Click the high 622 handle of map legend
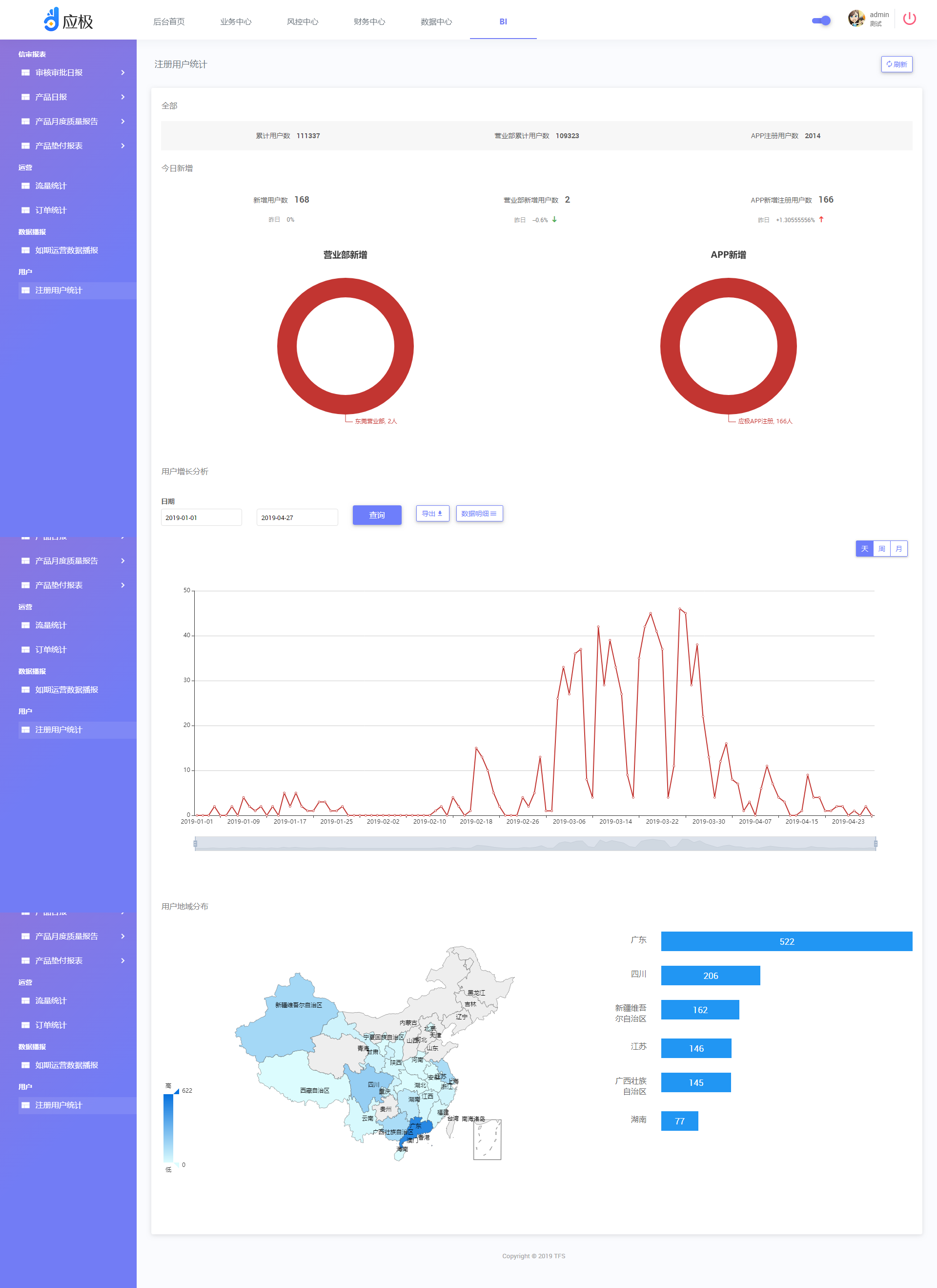The width and height of the screenshot is (937, 1288). (x=177, y=1091)
